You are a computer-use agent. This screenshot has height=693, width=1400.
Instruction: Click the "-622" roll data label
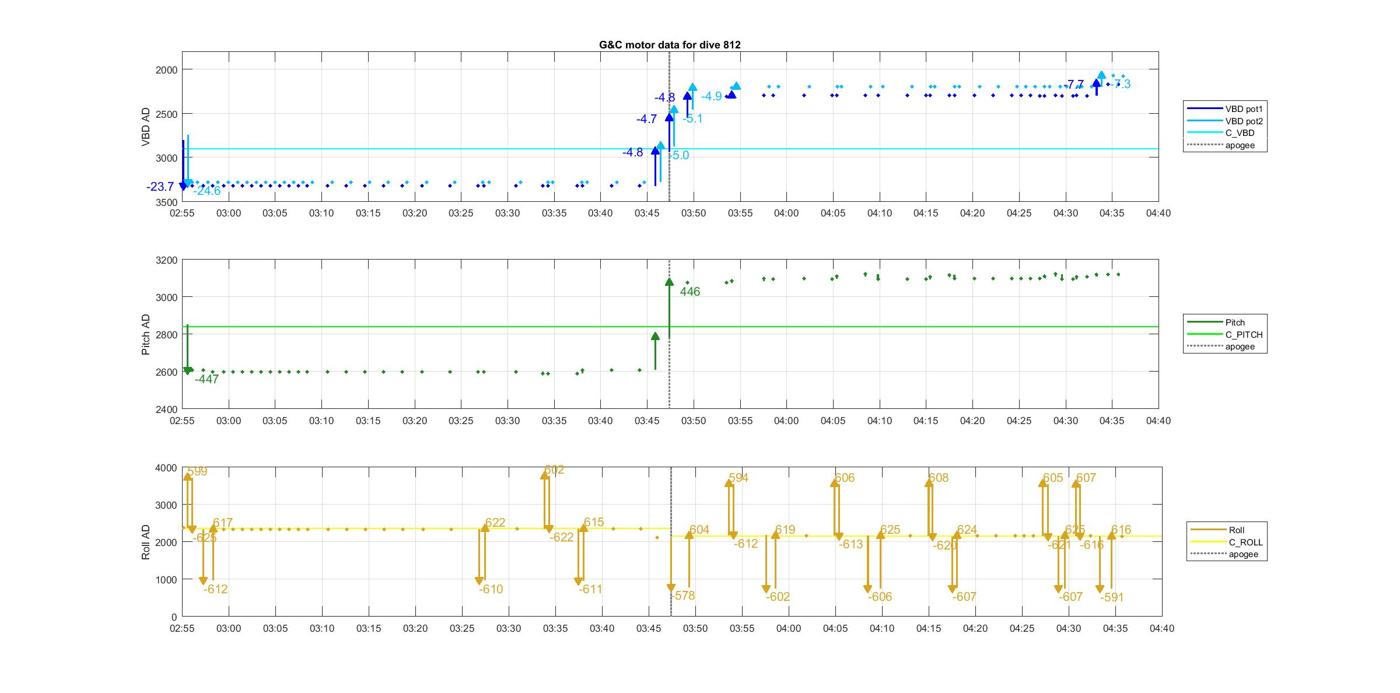tap(562, 538)
